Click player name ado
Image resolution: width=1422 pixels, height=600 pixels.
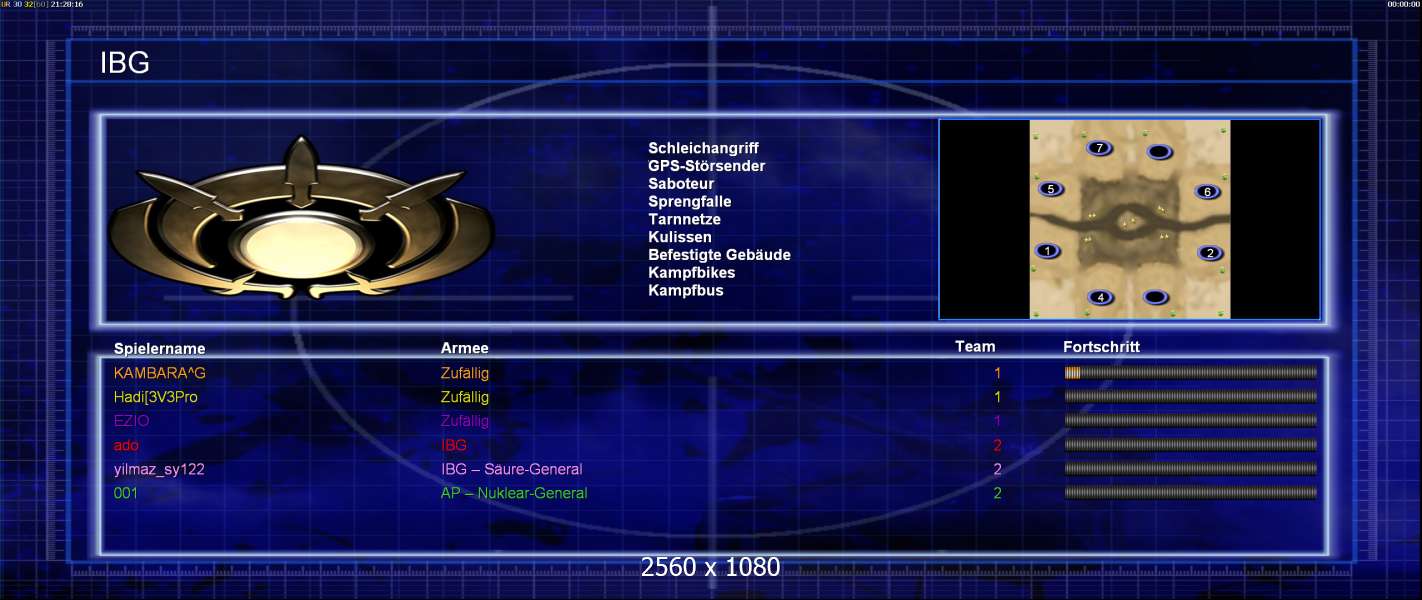126,445
